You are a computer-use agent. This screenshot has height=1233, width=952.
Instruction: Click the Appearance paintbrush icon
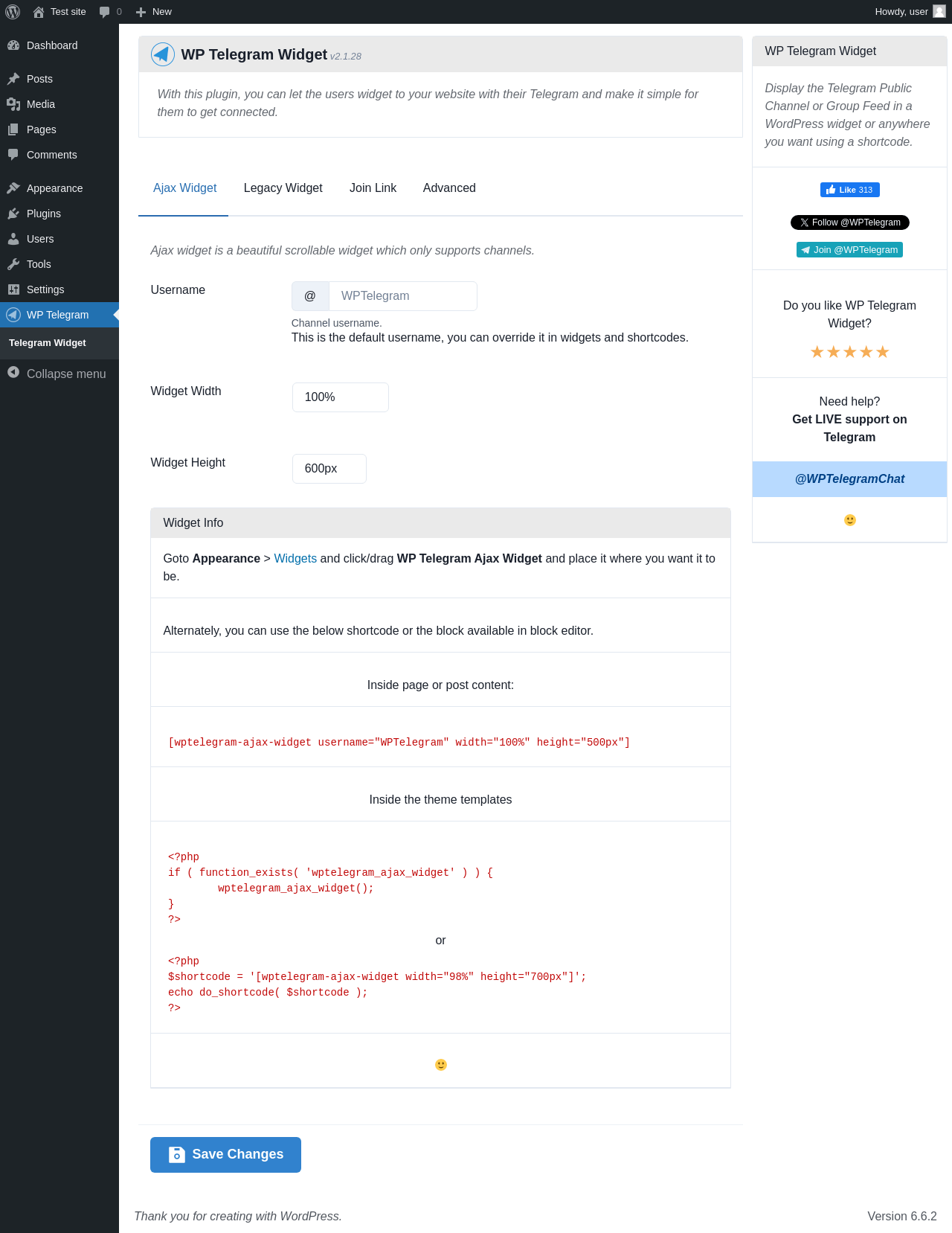(13, 188)
